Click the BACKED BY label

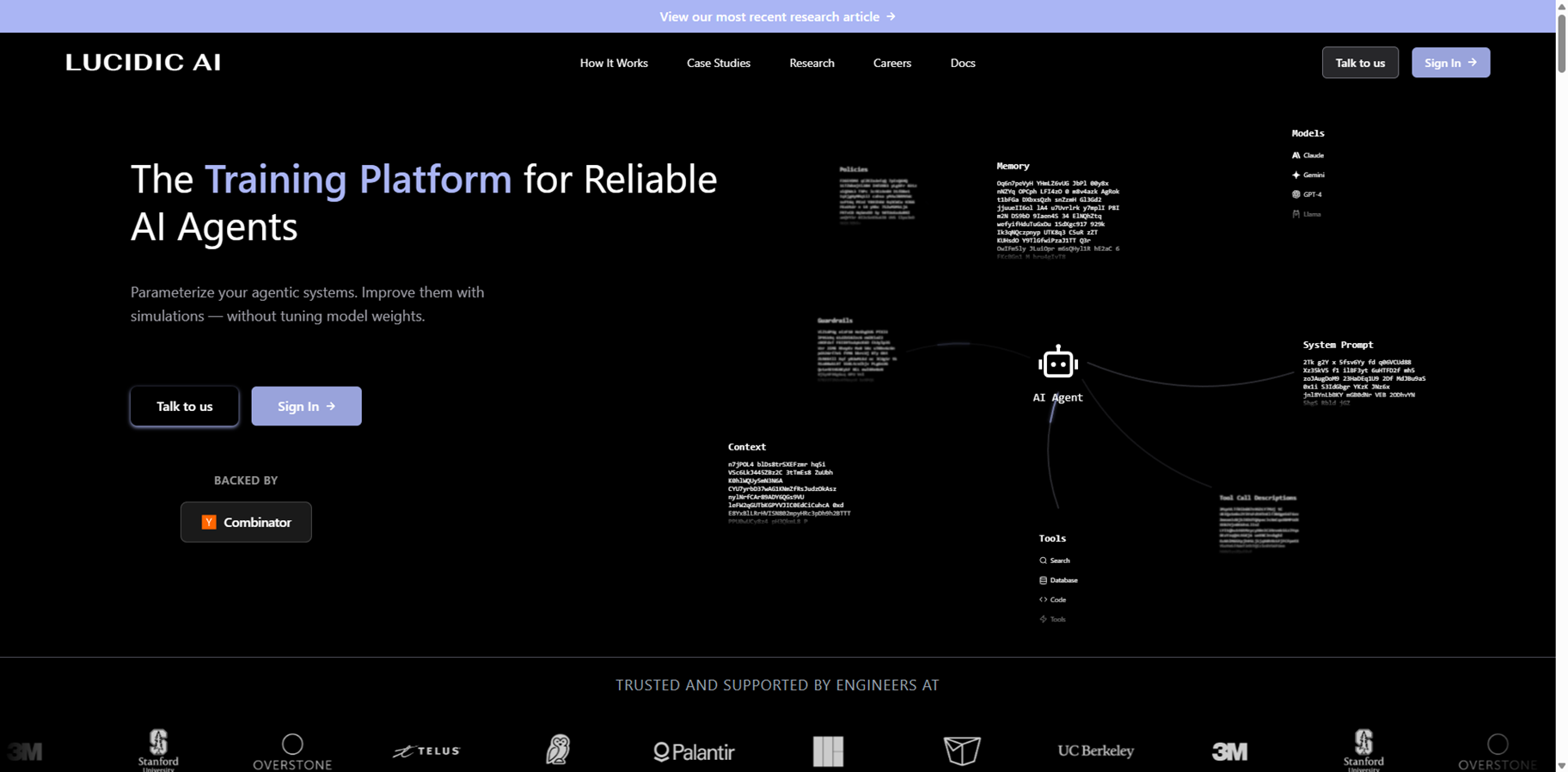pyautogui.click(x=246, y=481)
